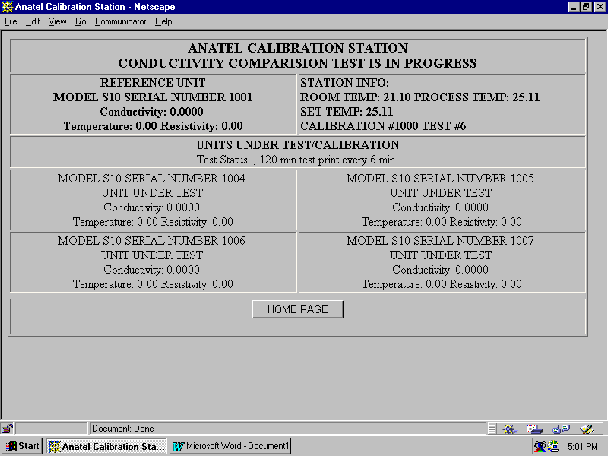
Task: Click the Test Status 120 min line
Action: click(296, 159)
